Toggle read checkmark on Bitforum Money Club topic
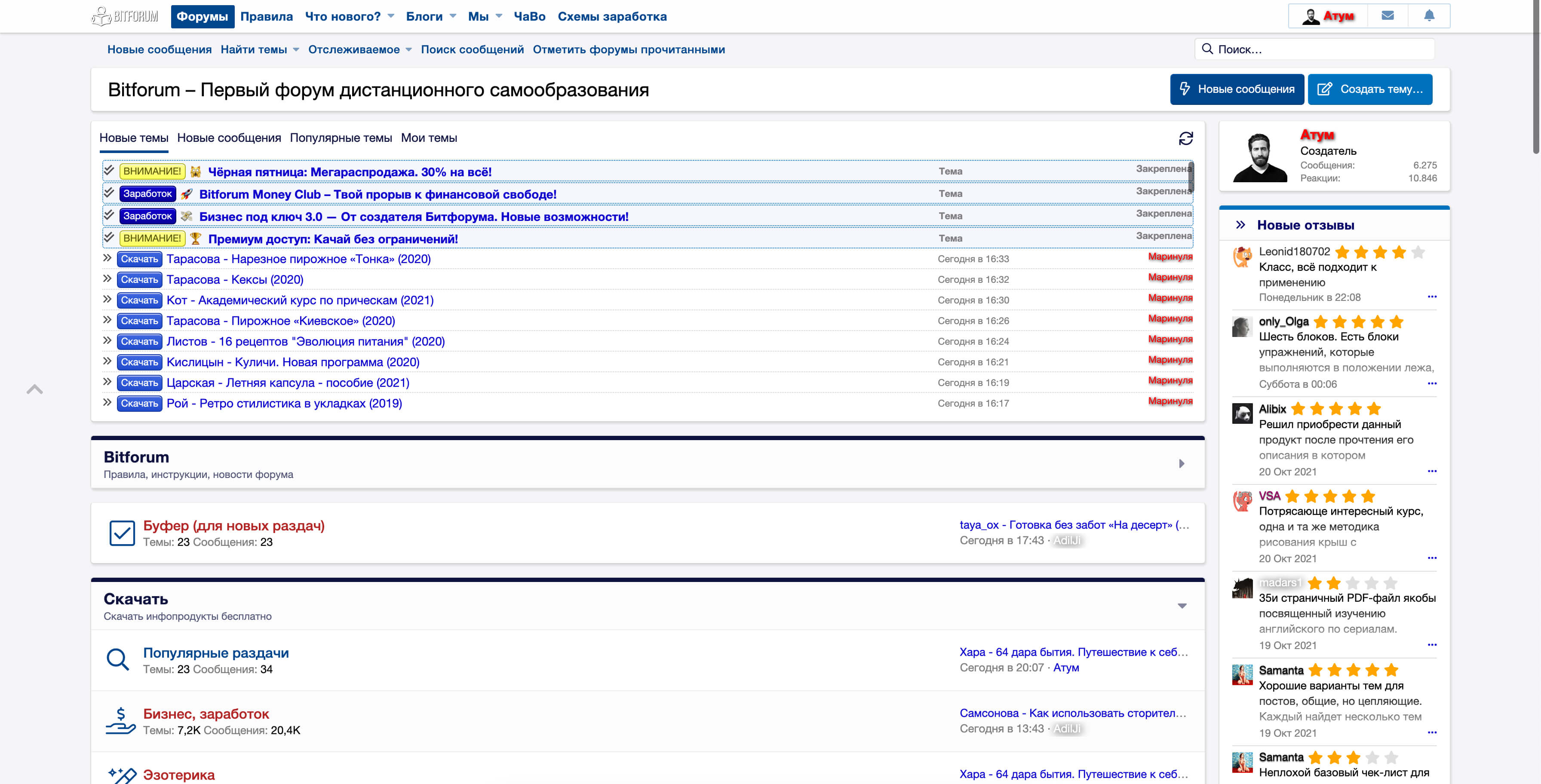 click(109, 193)
